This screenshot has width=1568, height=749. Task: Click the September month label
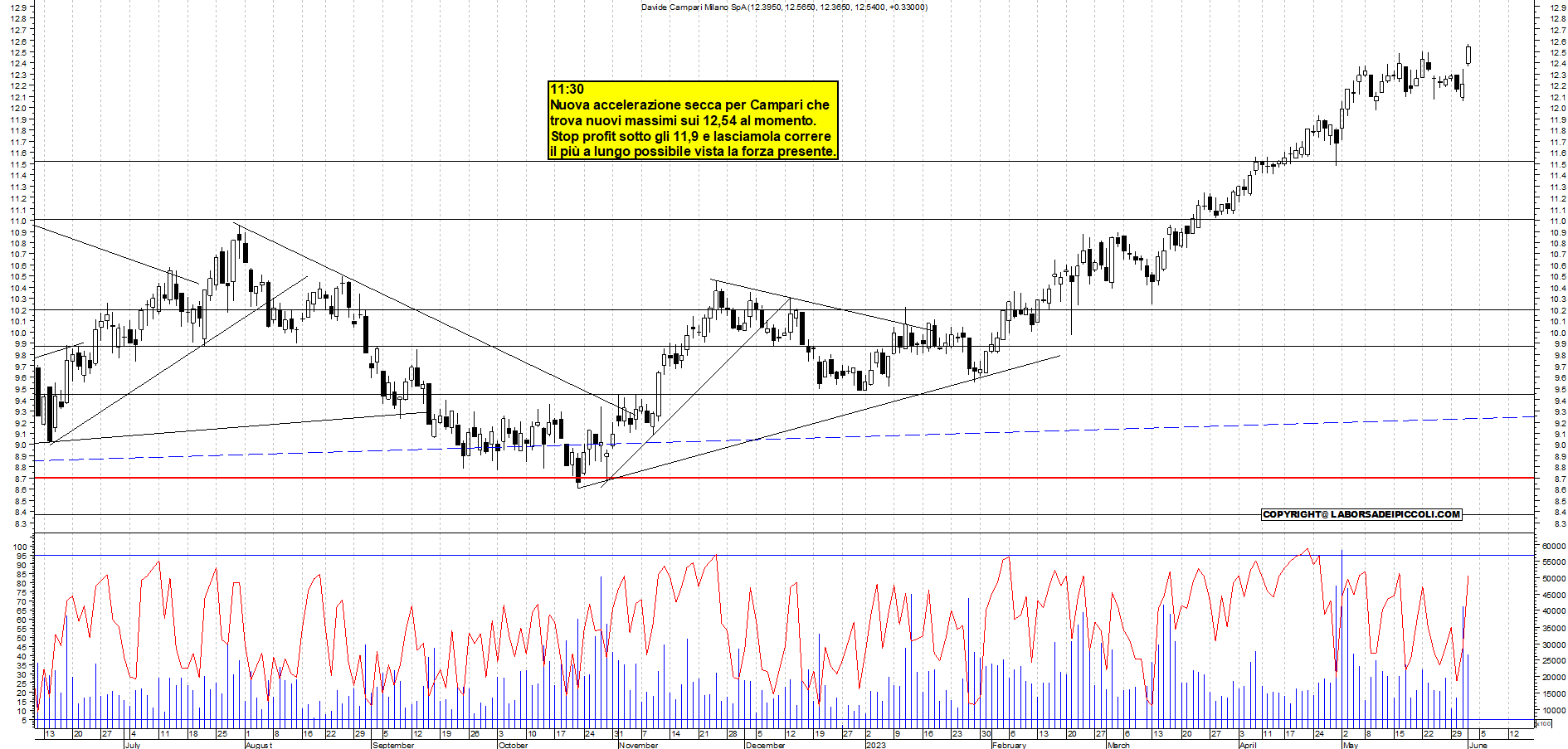393,745
